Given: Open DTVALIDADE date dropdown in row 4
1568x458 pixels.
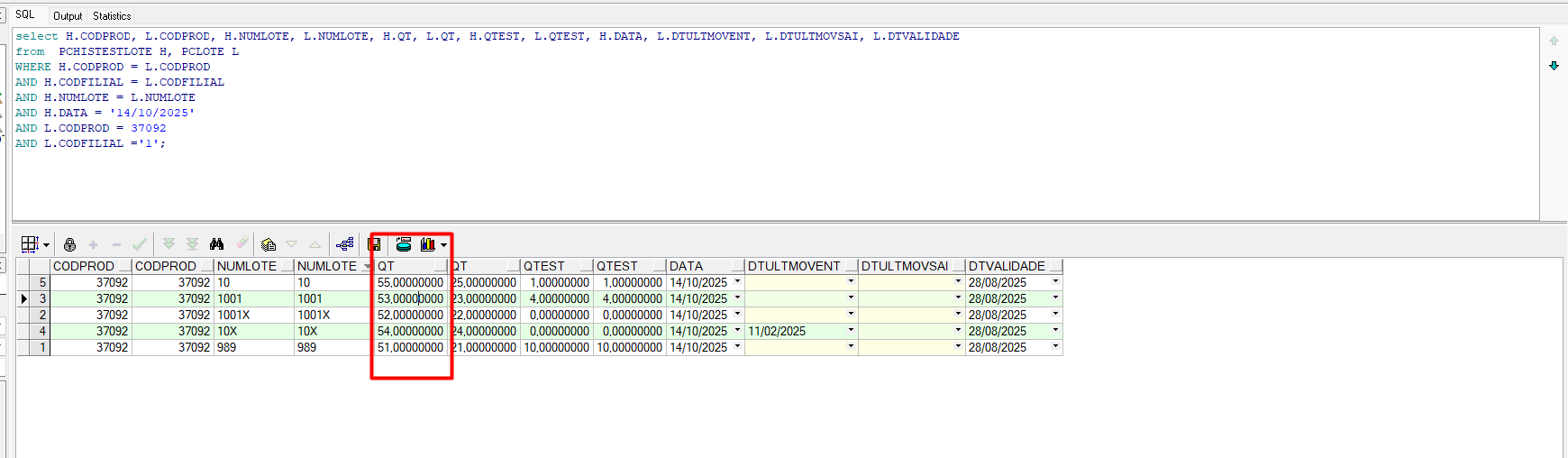Looking at the screenshot, I should [1055, 331].
